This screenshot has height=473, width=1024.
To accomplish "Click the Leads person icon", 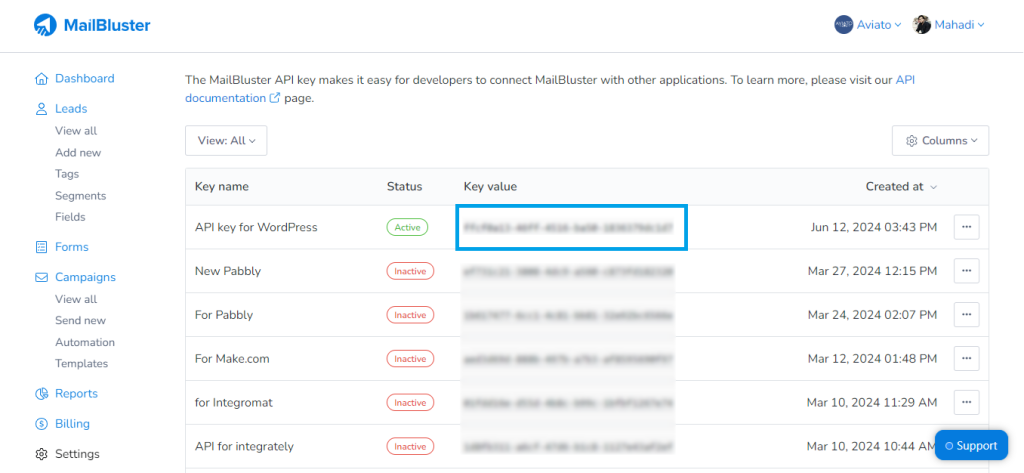I will pos(41,109).
